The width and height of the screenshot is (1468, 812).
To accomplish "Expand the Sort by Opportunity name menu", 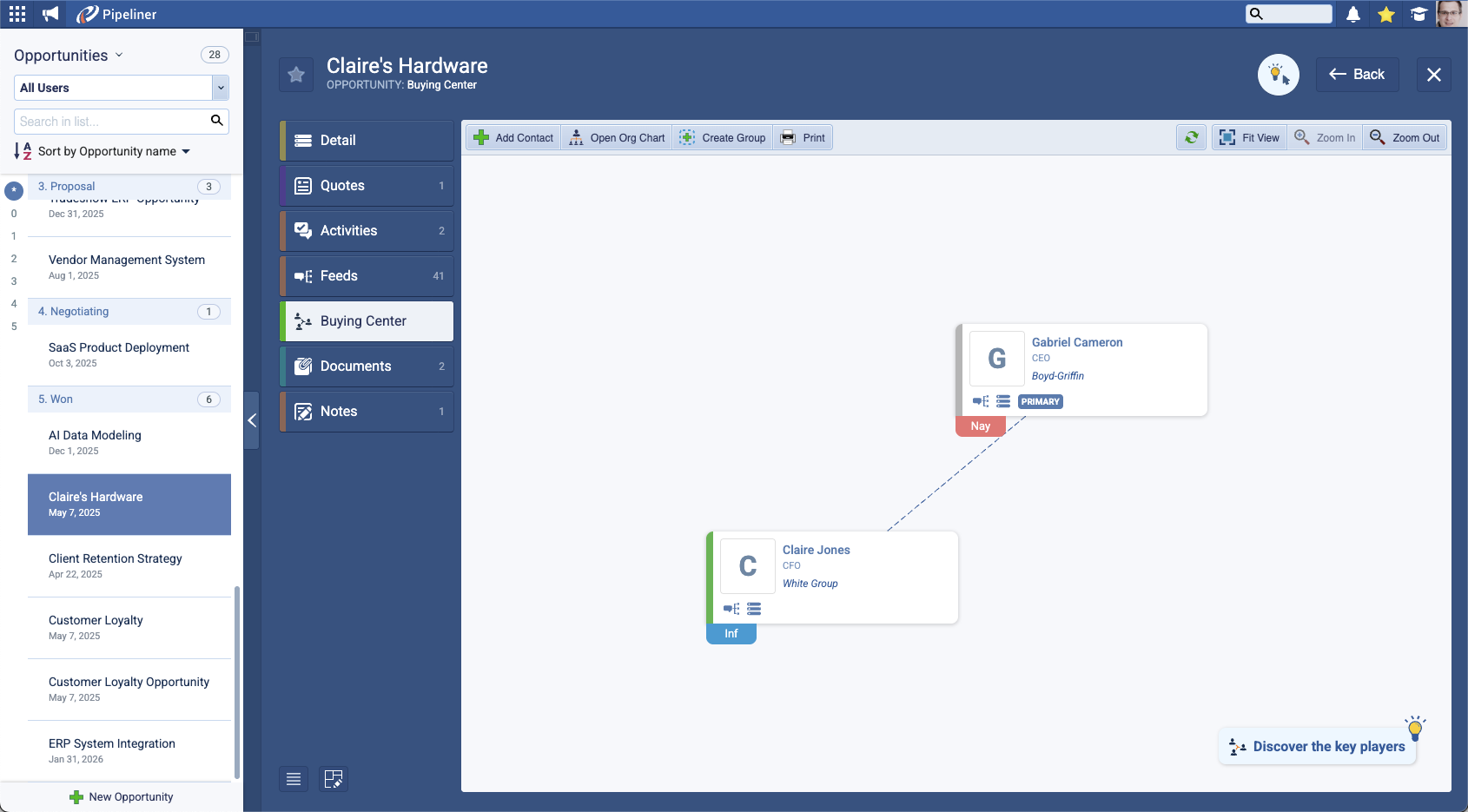I will tap(113, 151).
